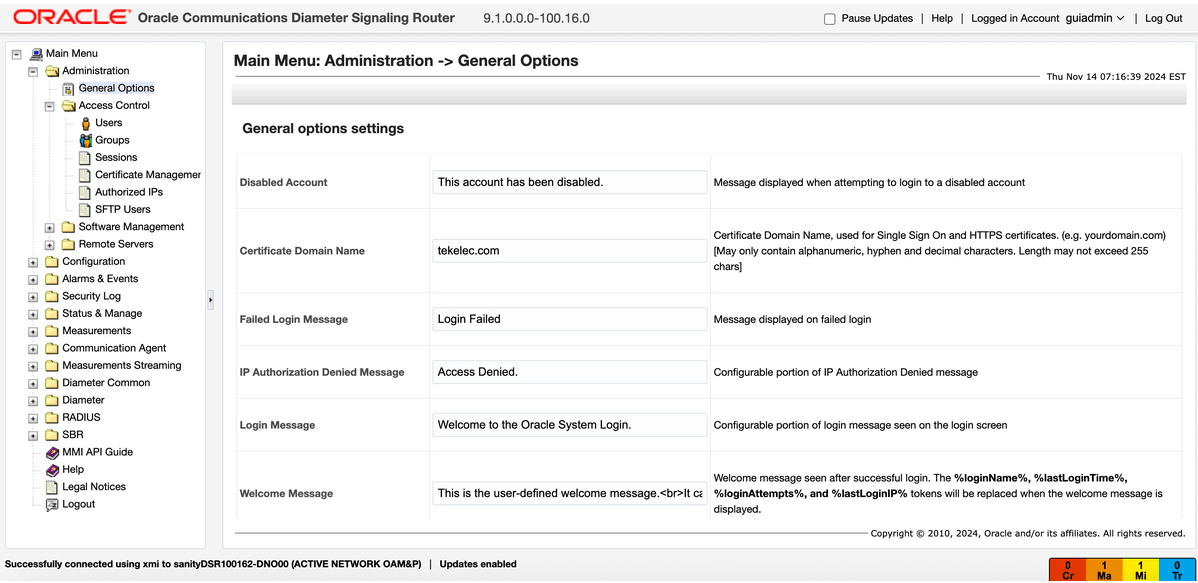
Task: Click the Disabled Account message field
Action: [569, 183]
